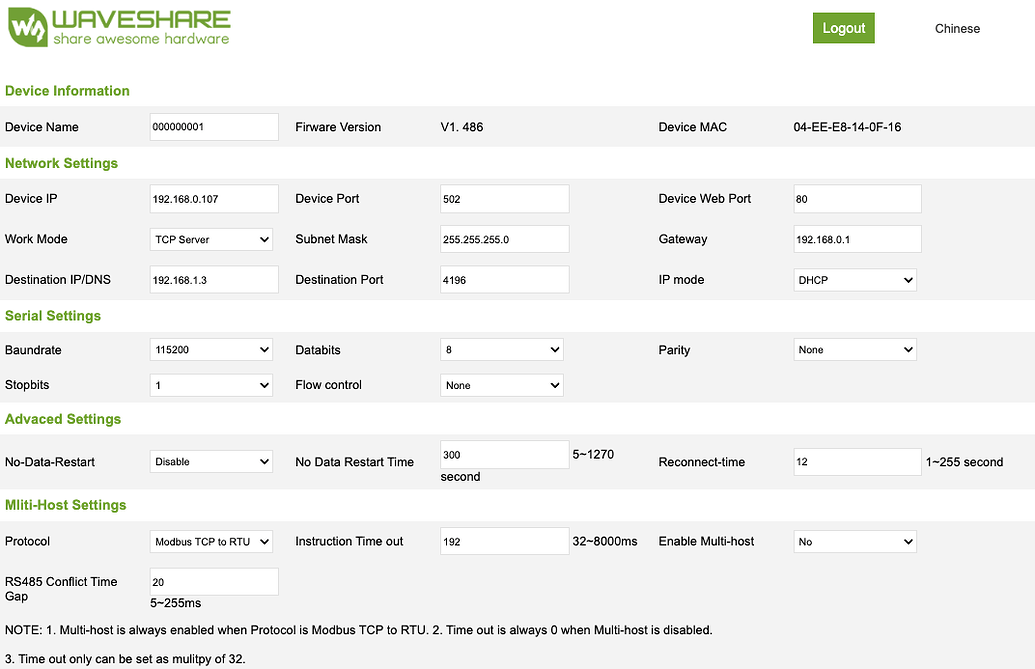Click the Waveshare logo
Viewport: 1035px width, 669px height.
118,27
